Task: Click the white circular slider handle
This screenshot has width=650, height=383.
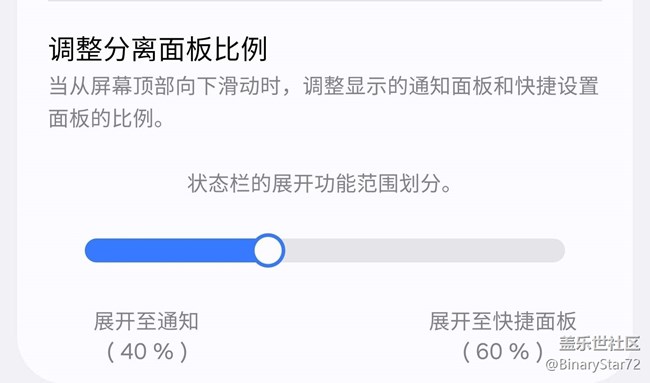Action: click(x=269, y=250)
